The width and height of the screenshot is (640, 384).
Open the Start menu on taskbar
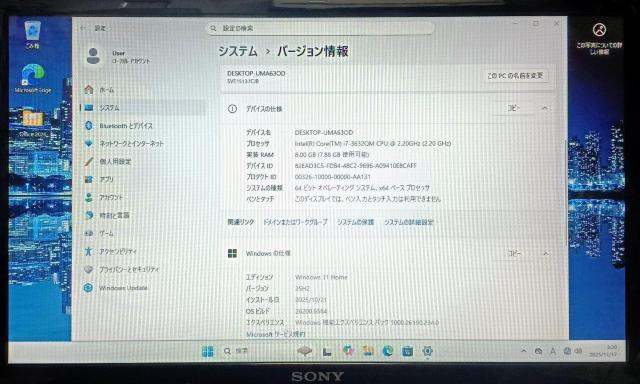coord(208,351)
